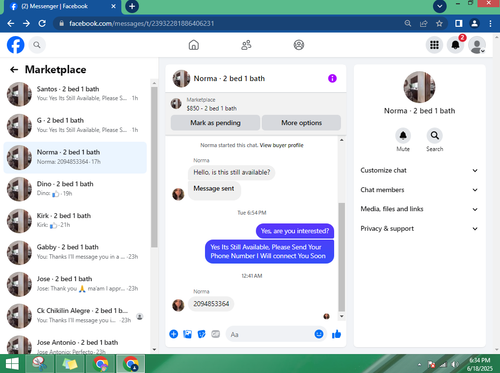Open Facebook search magnifier icon
Image resolution: width=500 pixels, height=373 pixels.
pyautogui.click(x=37, y=45)
